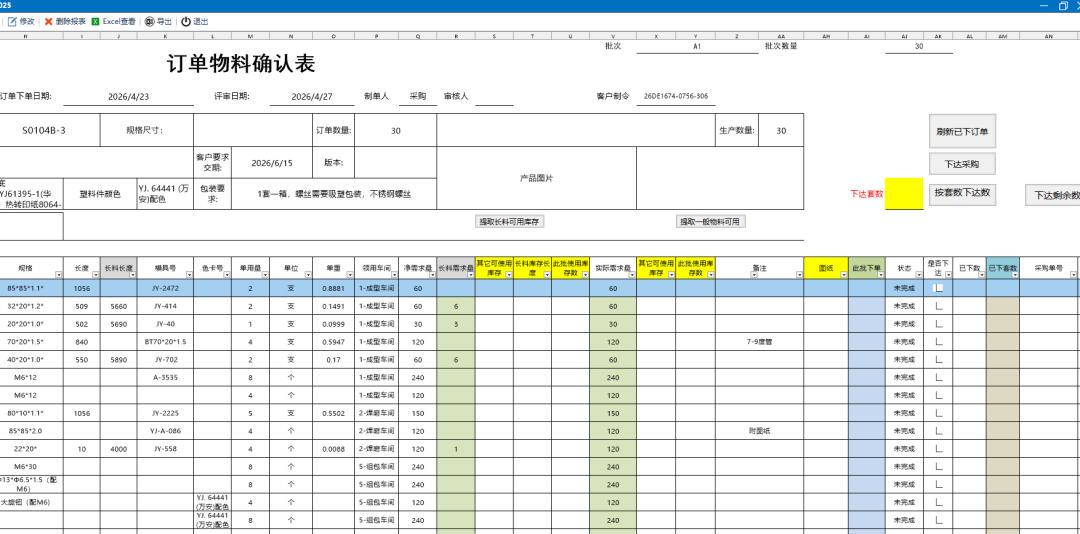Click the 退出 power icon
Screen dimensions: 1080x534
(x=186, y=21)
